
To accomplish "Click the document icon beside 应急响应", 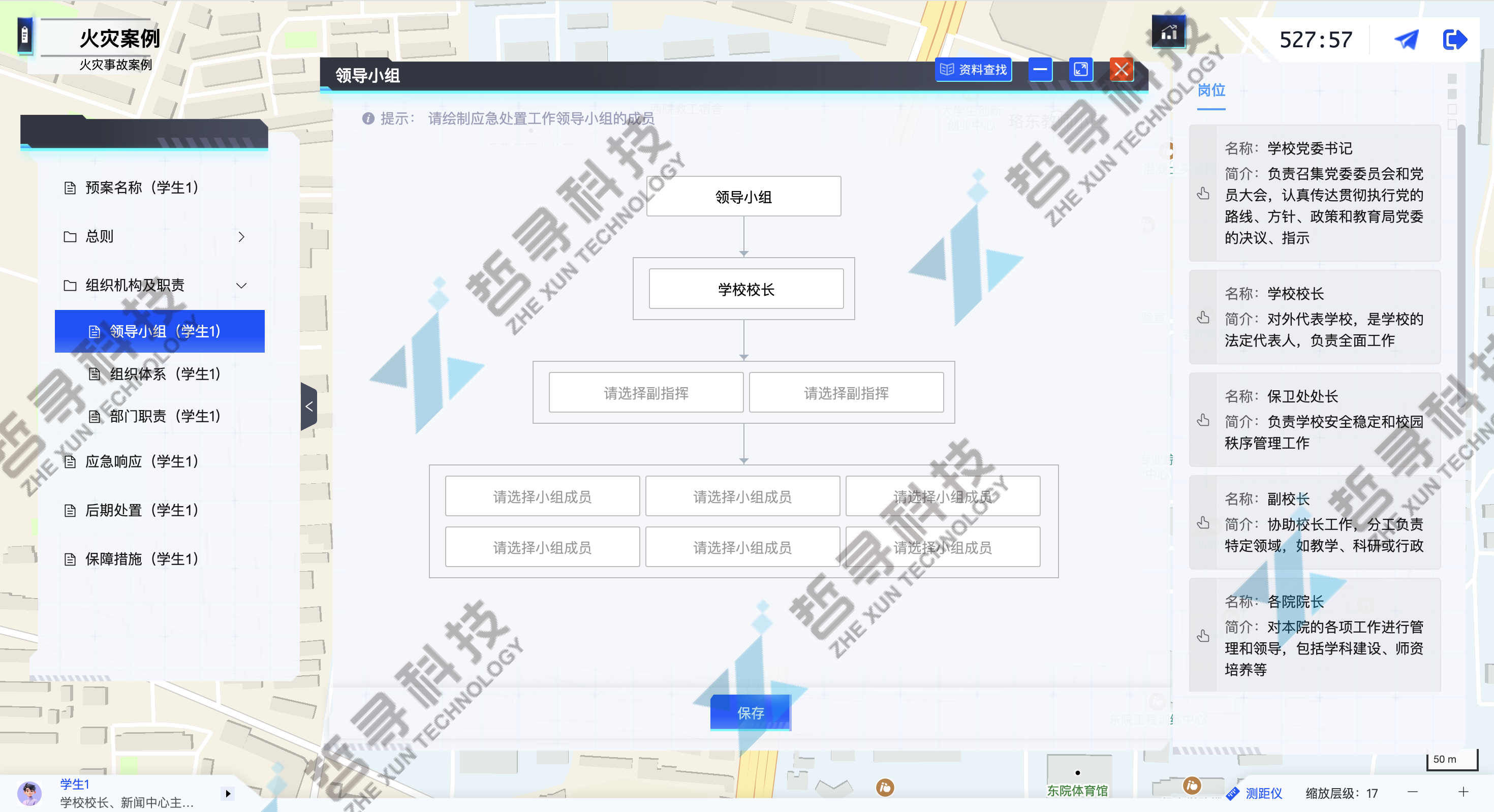I will (70, 462).
